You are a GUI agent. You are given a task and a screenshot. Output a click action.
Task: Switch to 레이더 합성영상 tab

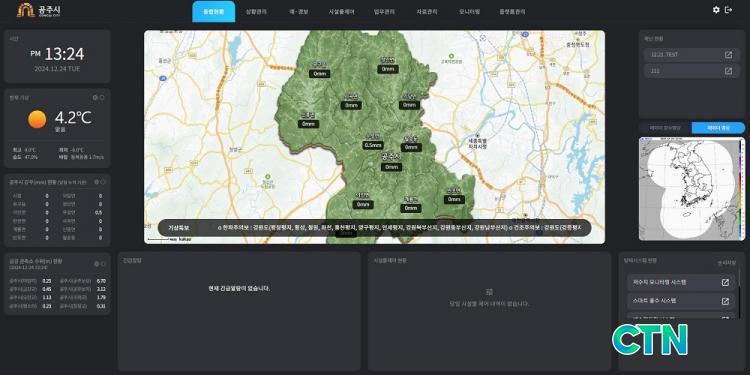[x=665, y=128]
